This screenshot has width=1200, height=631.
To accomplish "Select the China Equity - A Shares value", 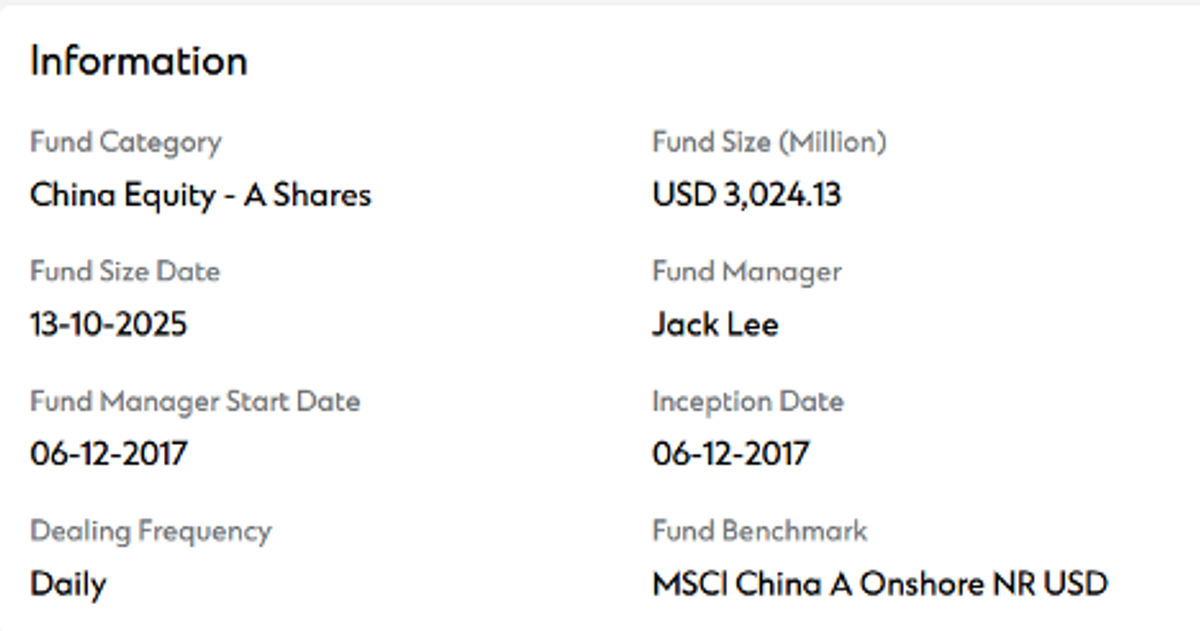I will coord(200,194).
